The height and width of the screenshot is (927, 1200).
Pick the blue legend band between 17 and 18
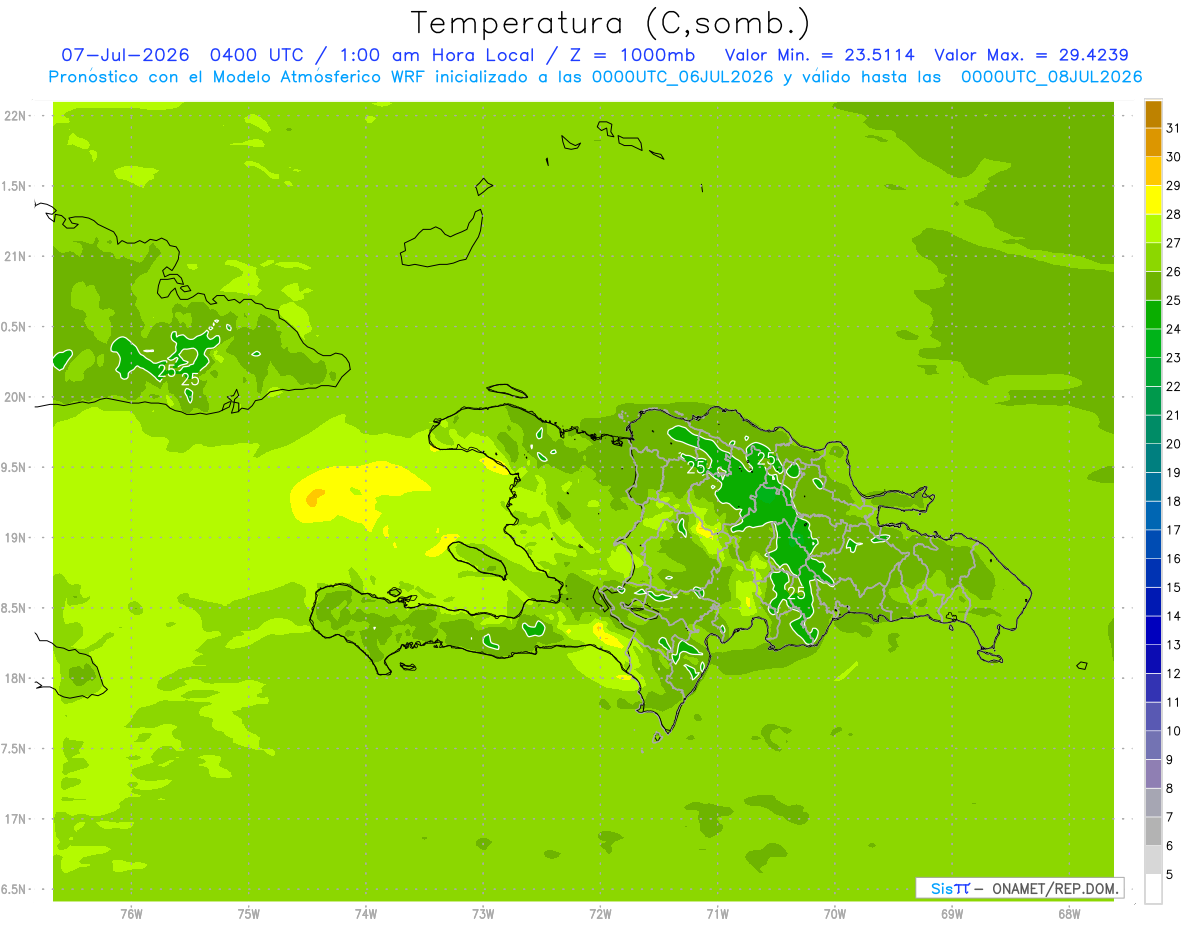1153,516
